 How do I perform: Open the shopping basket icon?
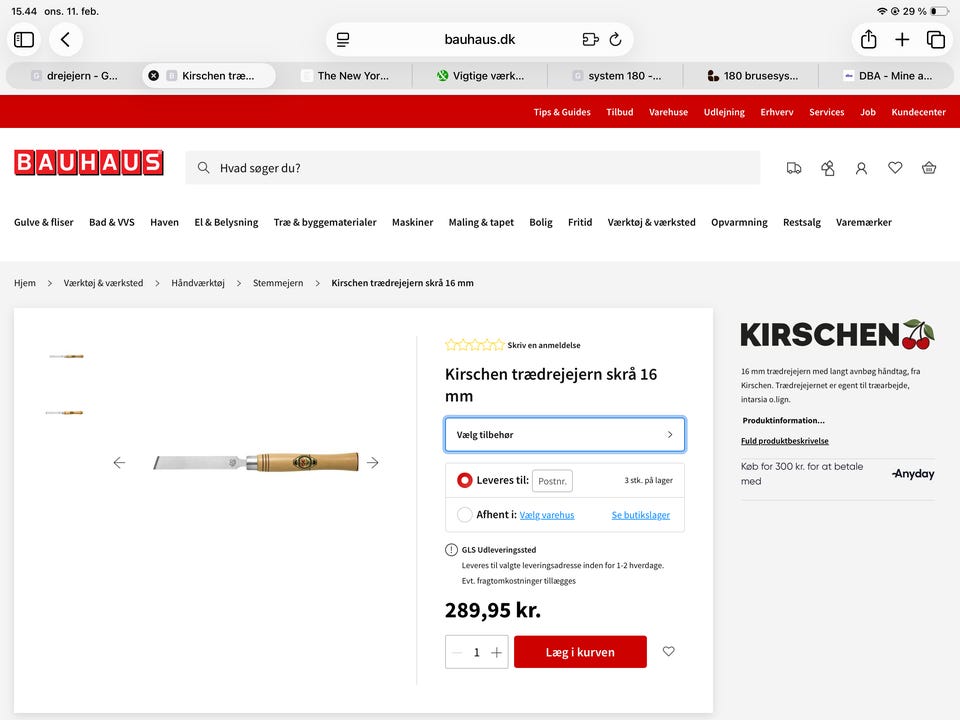(929, 167)
